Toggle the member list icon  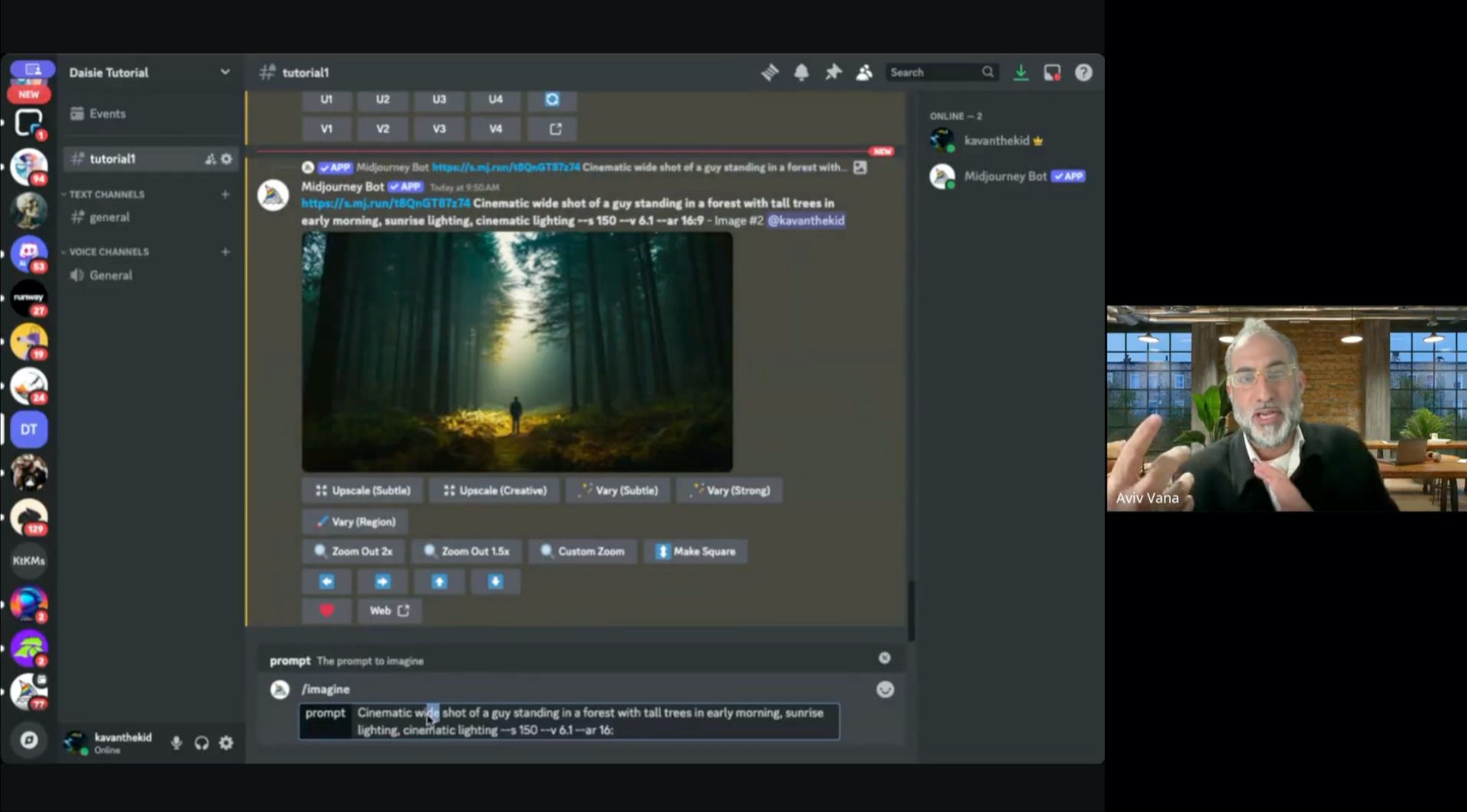coord(864,73)
